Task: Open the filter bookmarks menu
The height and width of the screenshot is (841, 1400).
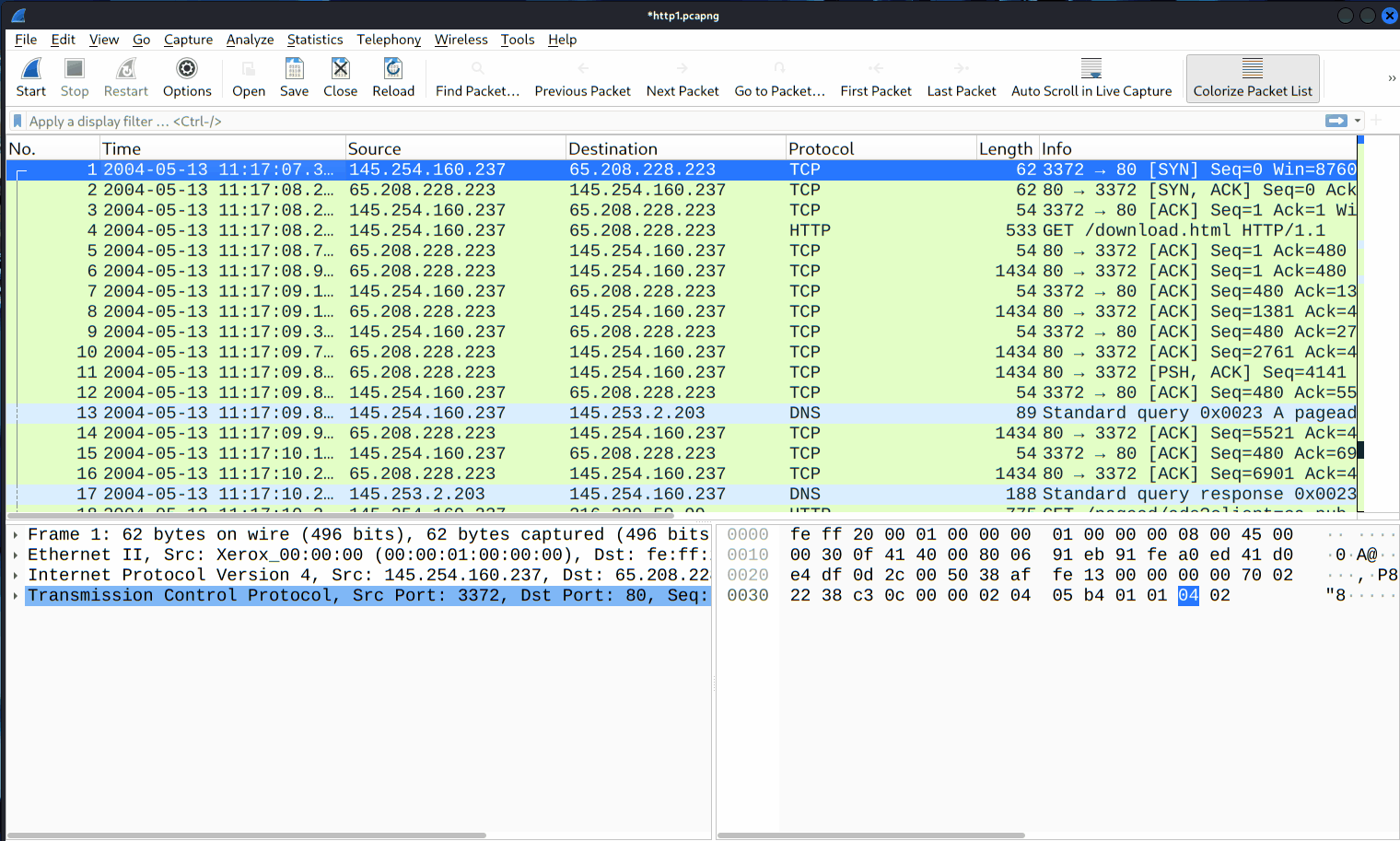Action: pyautogui.click(x=17, y=121)
